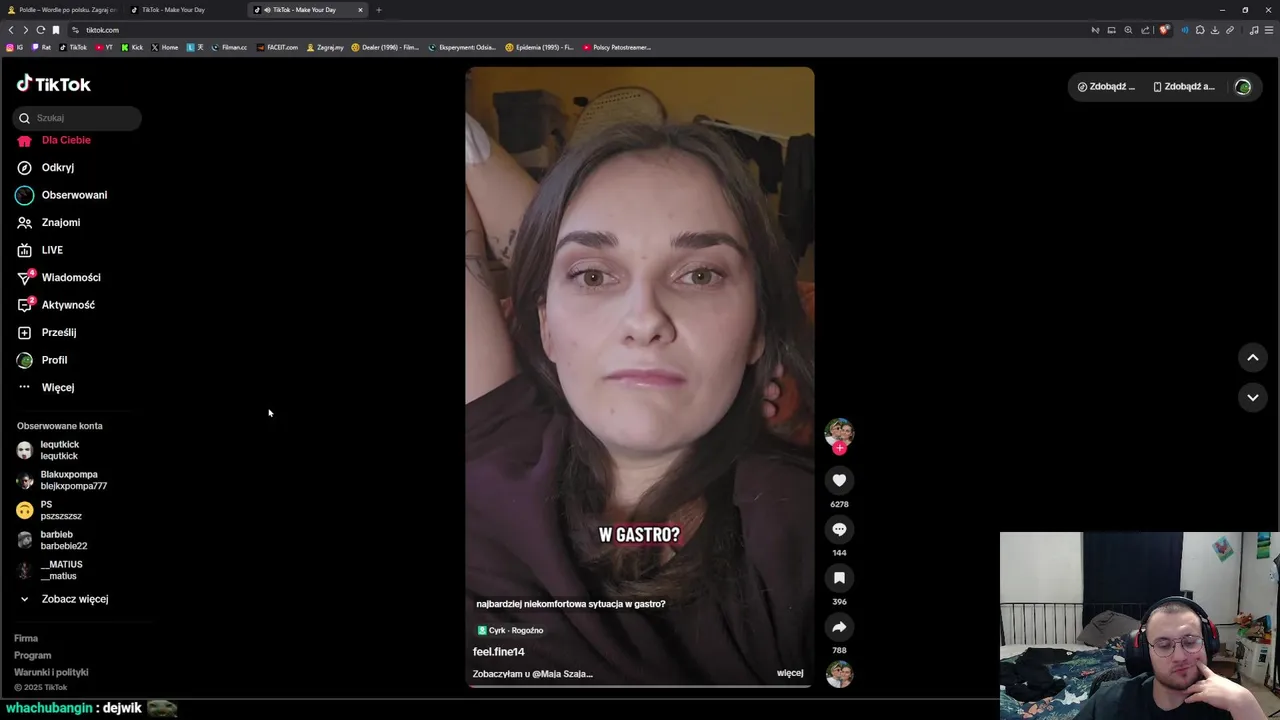Click Zdobądź a... app button
This screenshot has width=1280, height=720.
click(x=1184, y=87)
